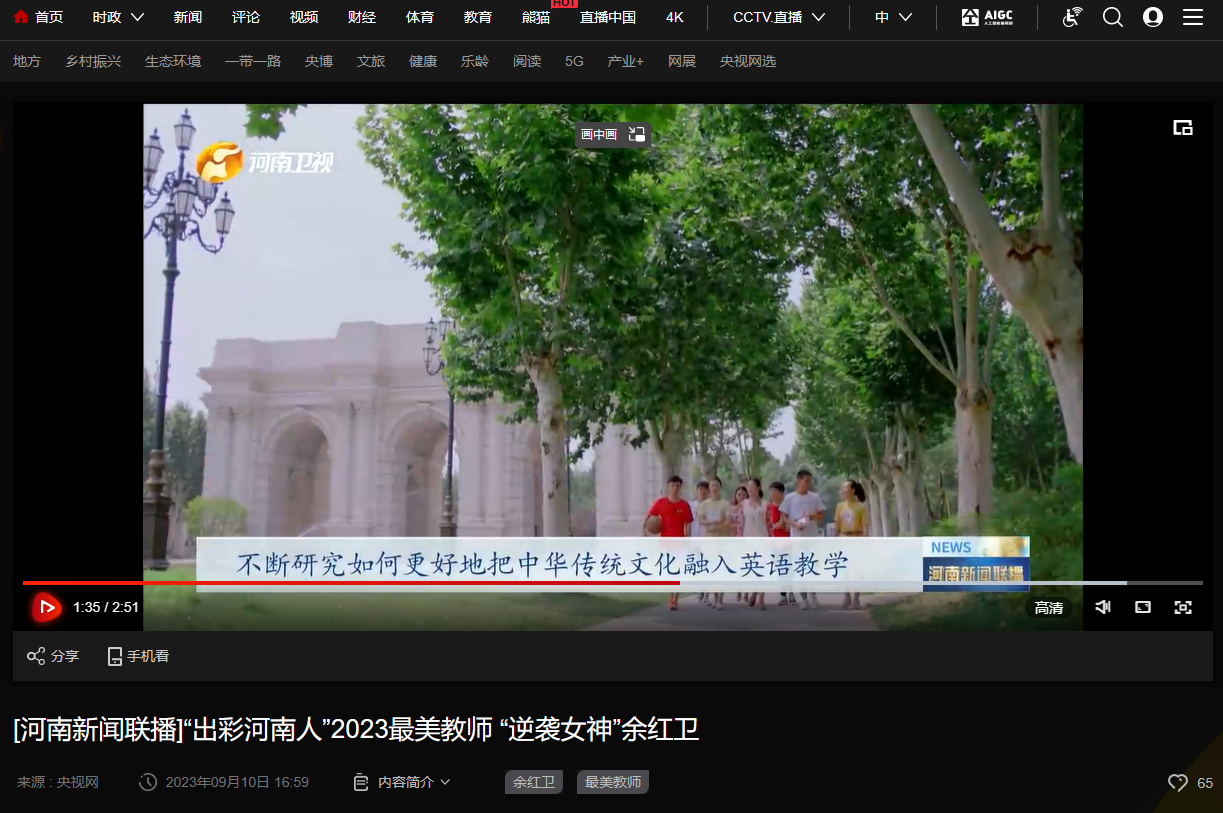
Task: Click the search magnifier icon
Action: click(1113, 17)
